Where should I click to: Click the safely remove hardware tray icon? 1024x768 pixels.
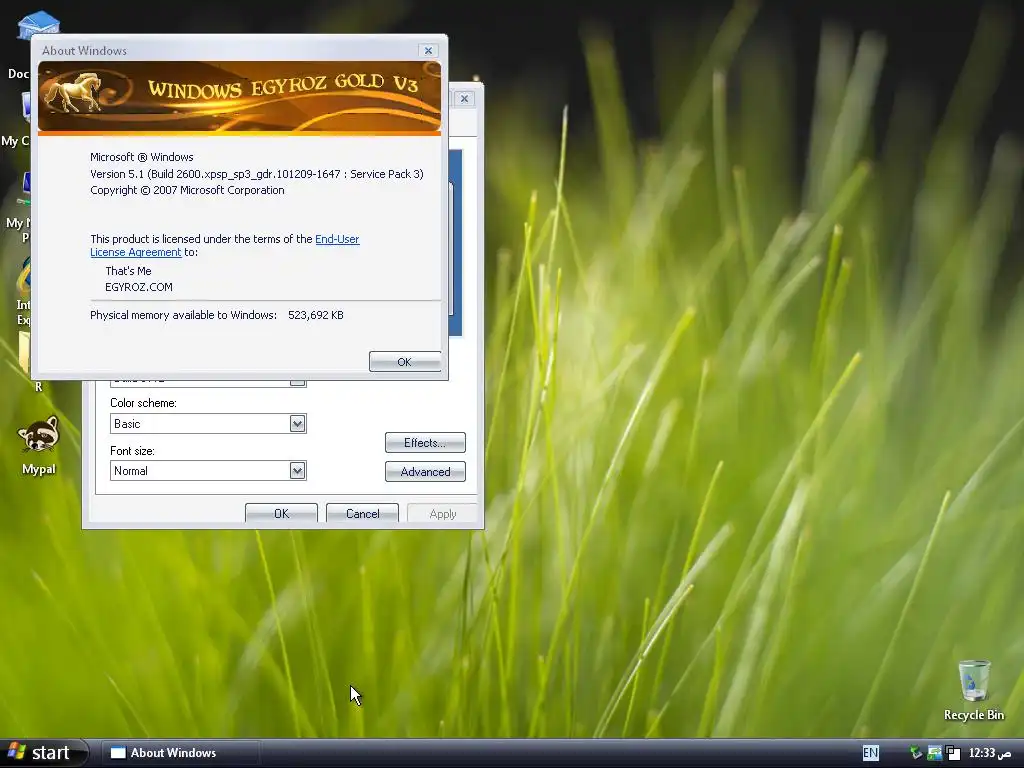[x=916, y=753]
